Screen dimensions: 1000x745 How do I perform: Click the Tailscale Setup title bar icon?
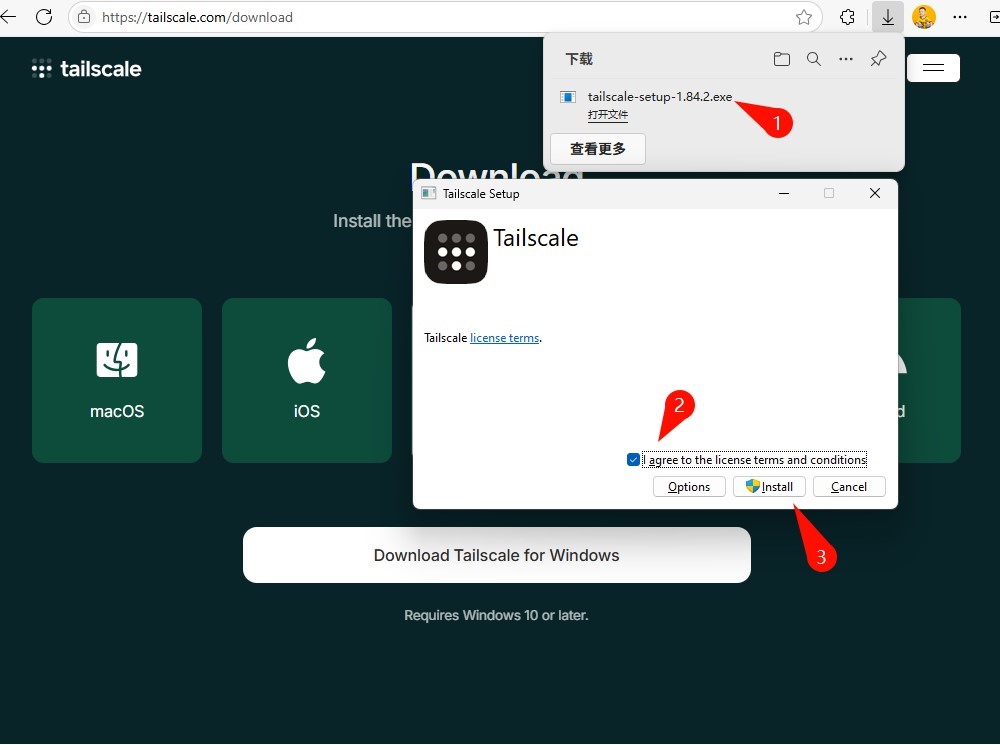click(429, 193)
